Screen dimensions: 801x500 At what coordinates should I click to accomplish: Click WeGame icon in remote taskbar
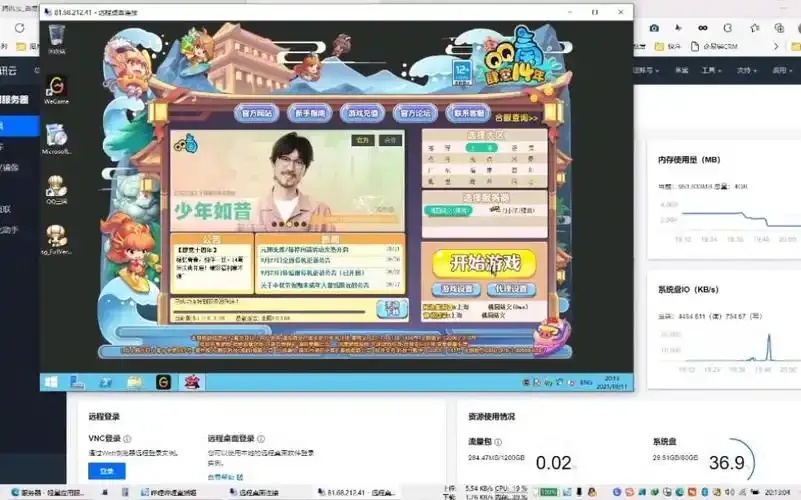pos(163,382)
